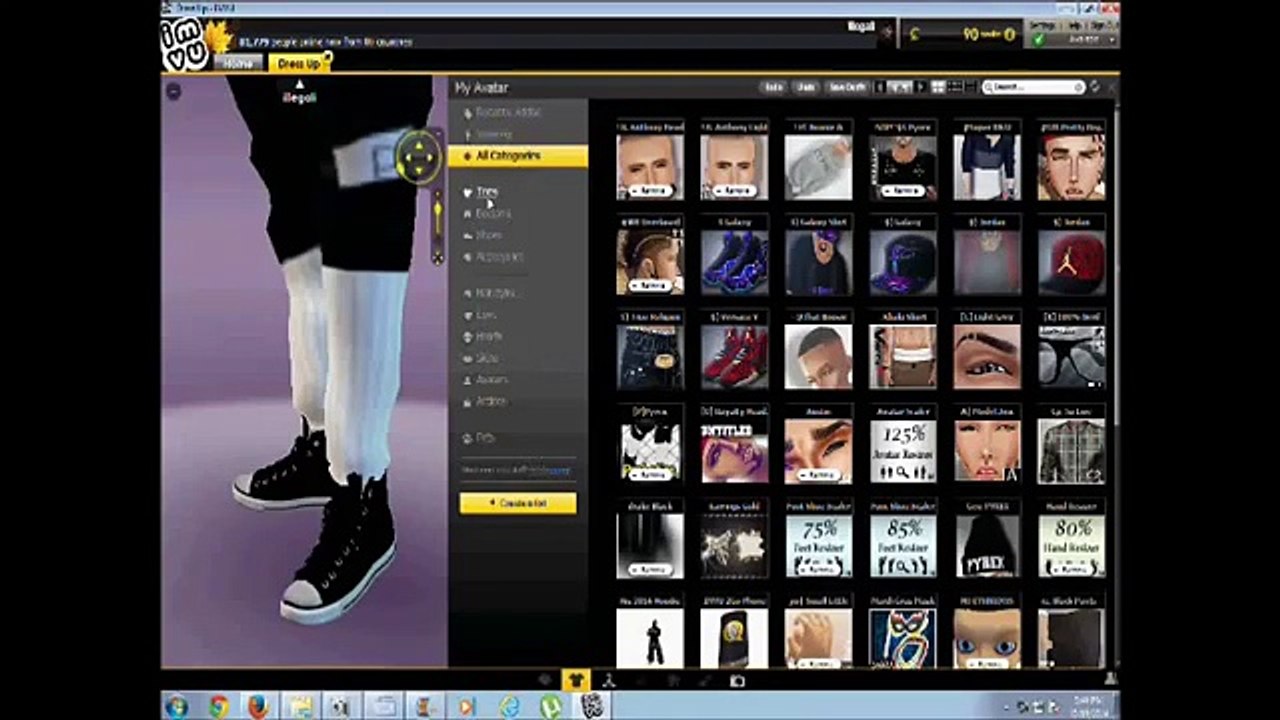This screenshot has height=720, width=1280.
Task: Click the Create a list button
Action: tap(518, 503)
